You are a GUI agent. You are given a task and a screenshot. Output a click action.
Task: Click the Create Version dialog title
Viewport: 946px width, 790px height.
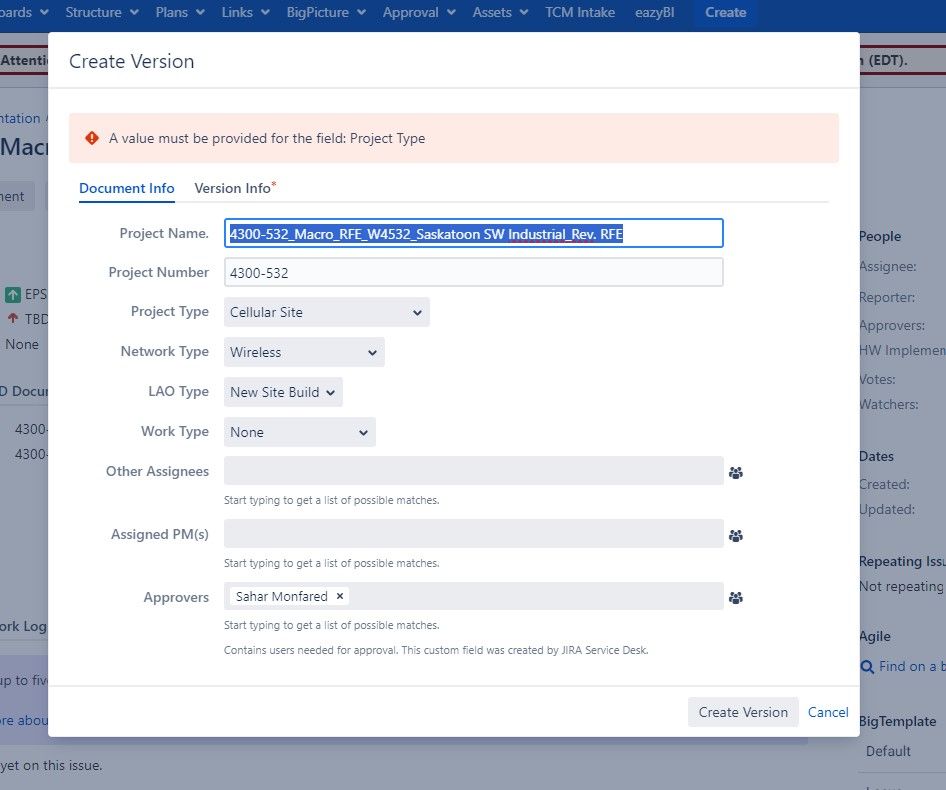[132, 61]
